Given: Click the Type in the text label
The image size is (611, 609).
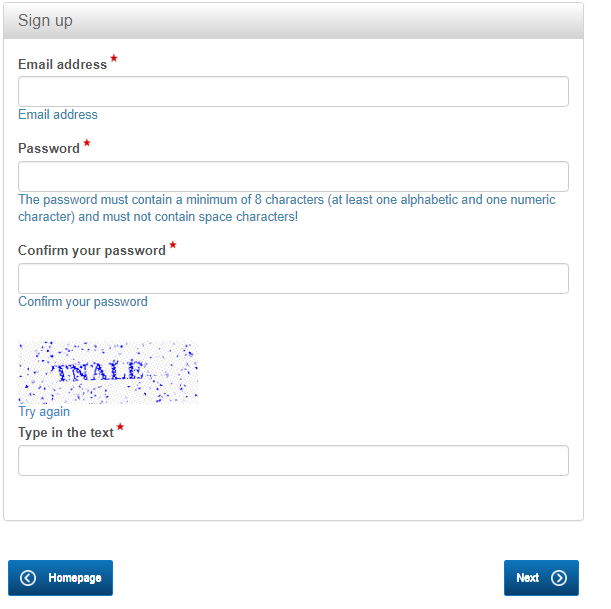Looking at the screenshot, I should (x=66, y=433).
